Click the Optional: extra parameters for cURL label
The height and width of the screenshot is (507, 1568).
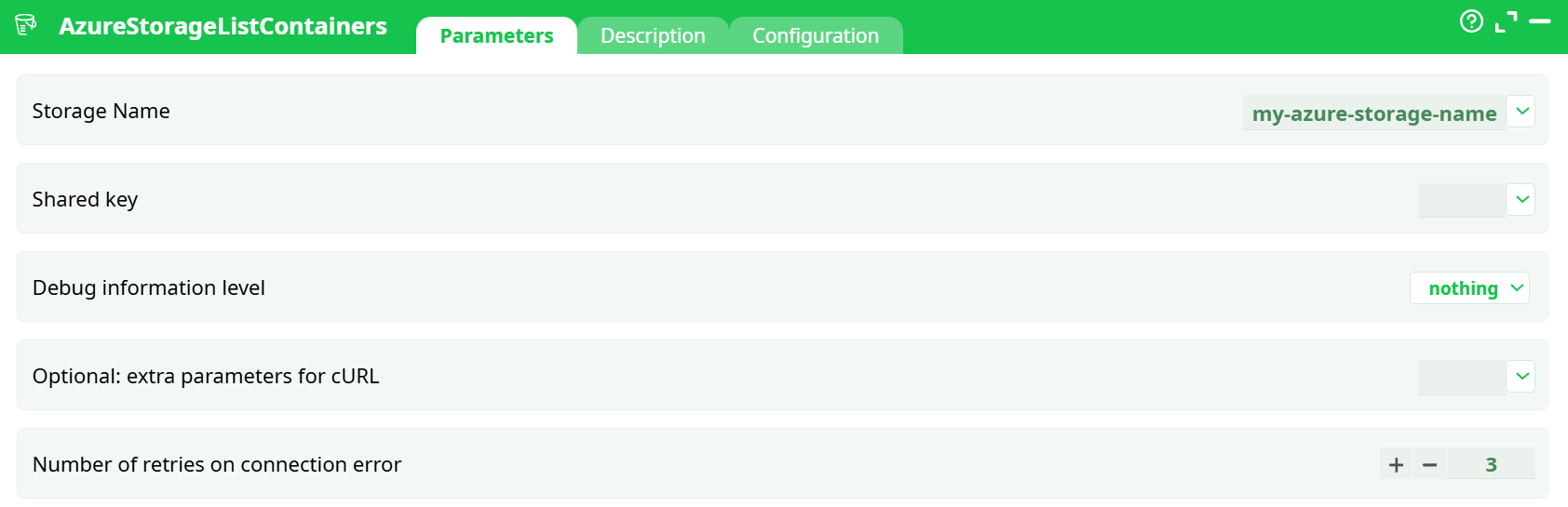(x=206, y=376)
